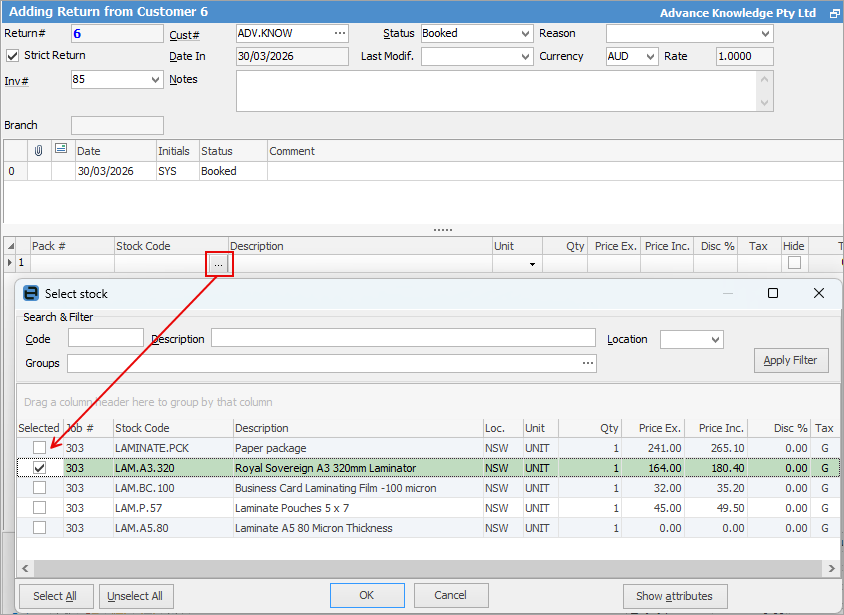
Task: Click the horizontal scrollbar in stock list
Action: pyautogui.click(x=420, y=568)
